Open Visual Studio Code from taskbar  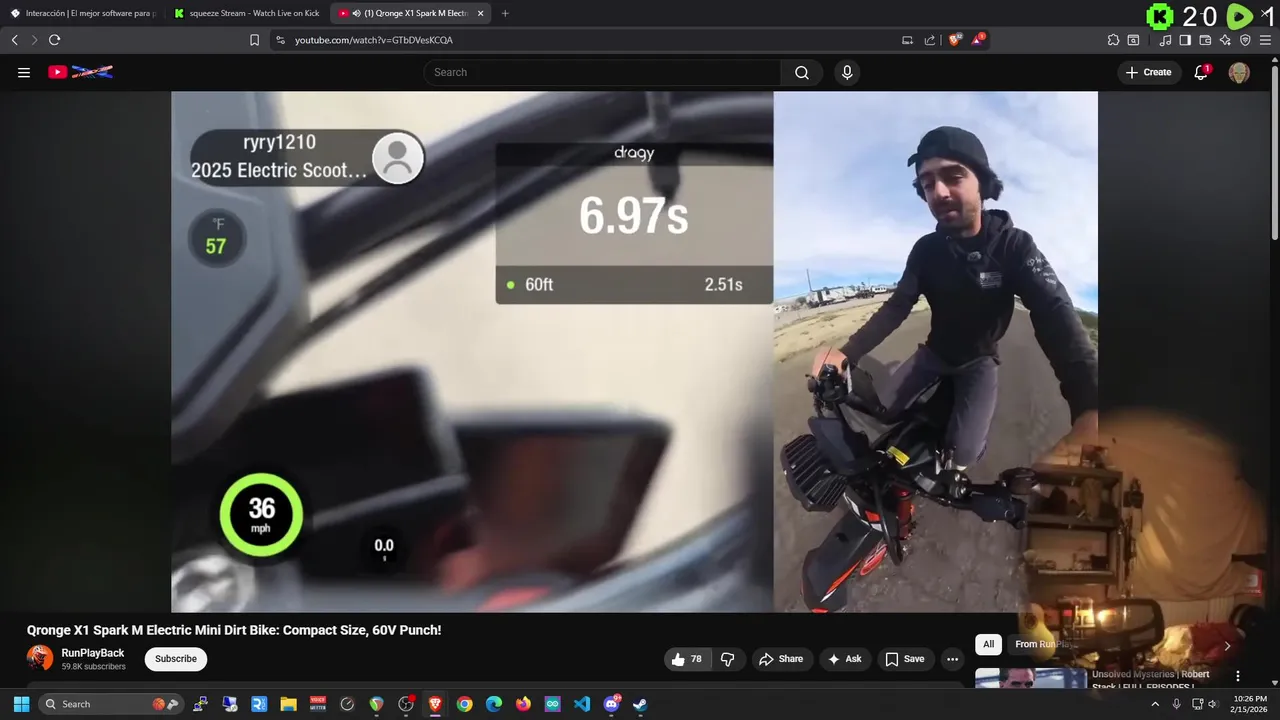[x=582, y=704]
